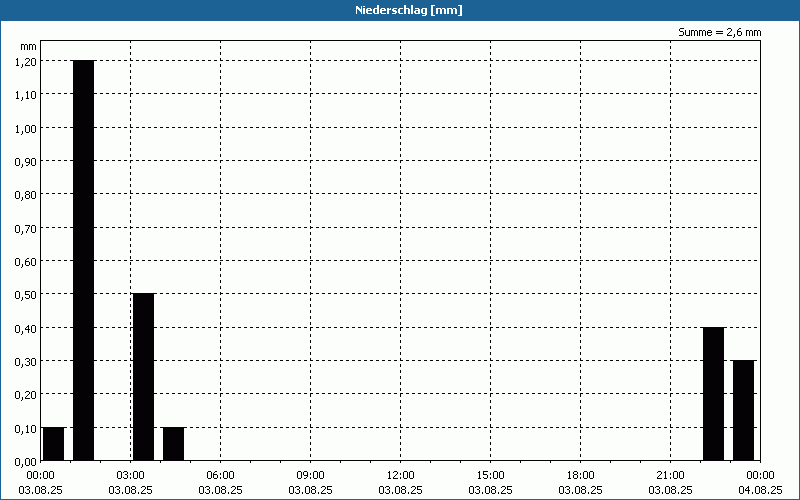
Task: Click the 0,10 y-axis value
Action: (x=26, y=428)
